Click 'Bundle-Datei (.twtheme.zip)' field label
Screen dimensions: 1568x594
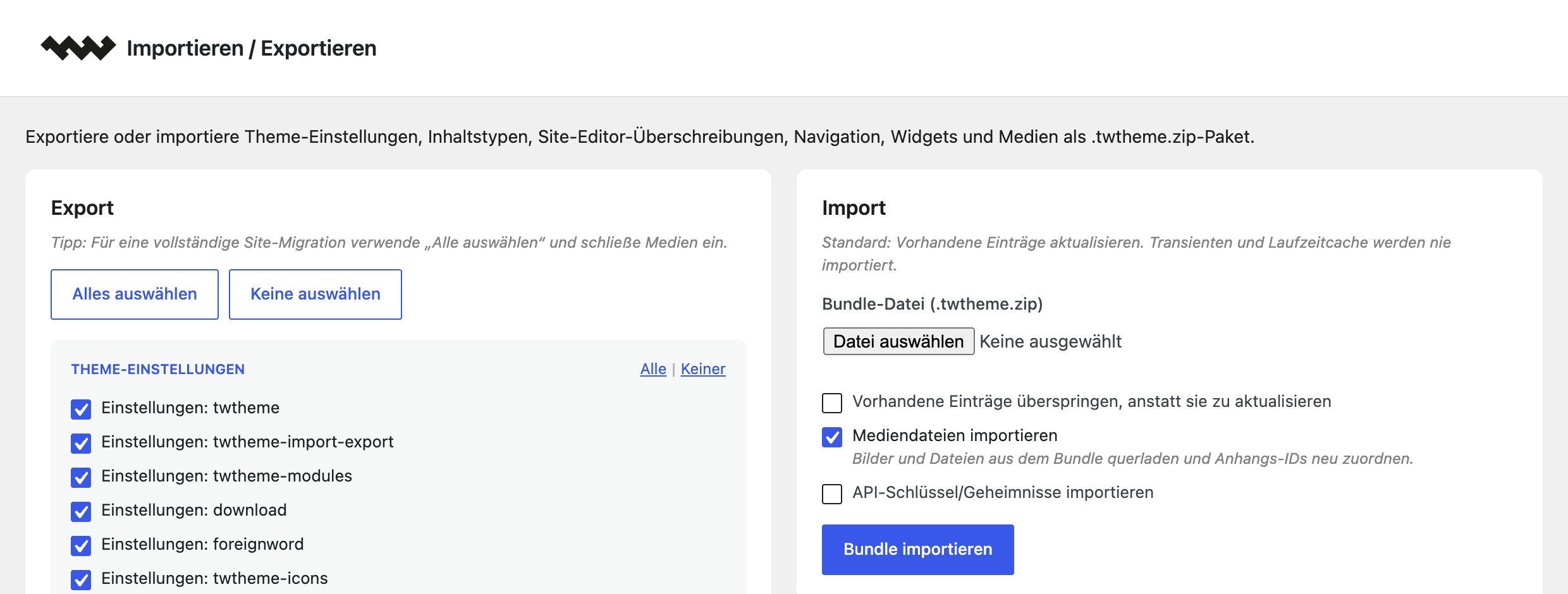tap(933, 304)
